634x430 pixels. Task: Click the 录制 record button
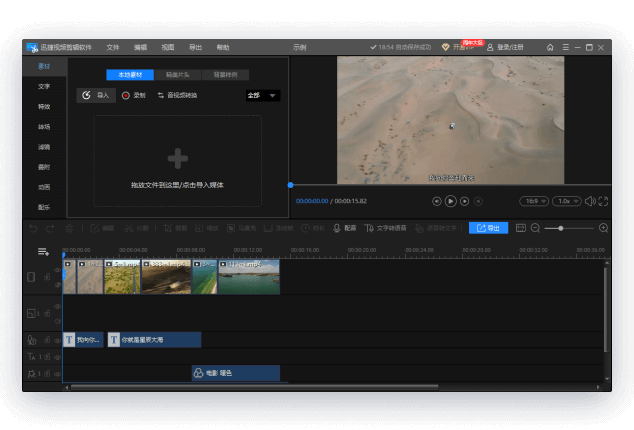(133, 95)
